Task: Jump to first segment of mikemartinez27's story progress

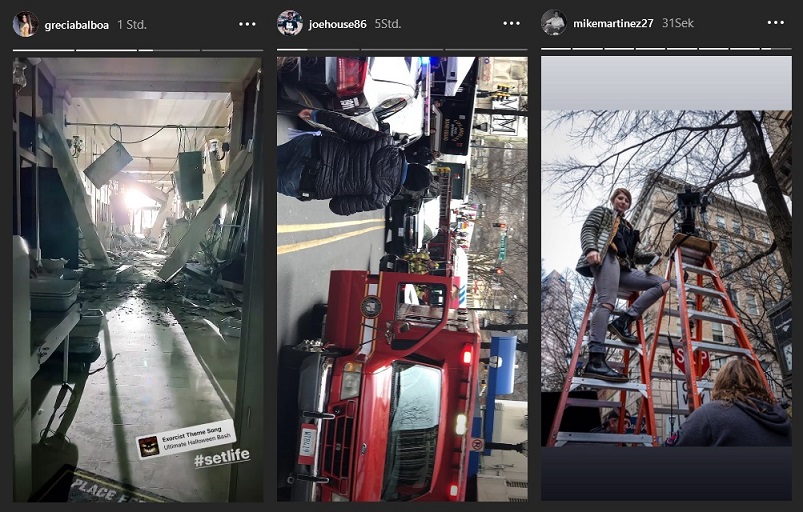Action: (x=556, y=49)
